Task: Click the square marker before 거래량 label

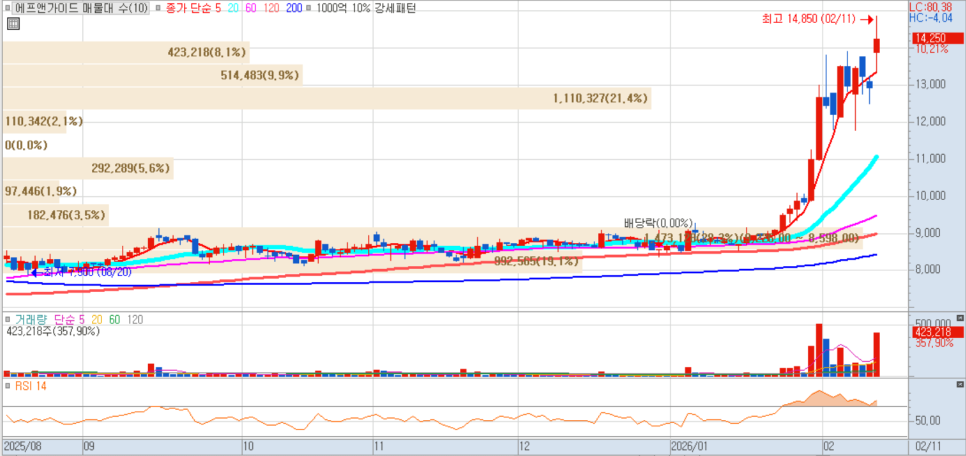Action: (9, 320)
